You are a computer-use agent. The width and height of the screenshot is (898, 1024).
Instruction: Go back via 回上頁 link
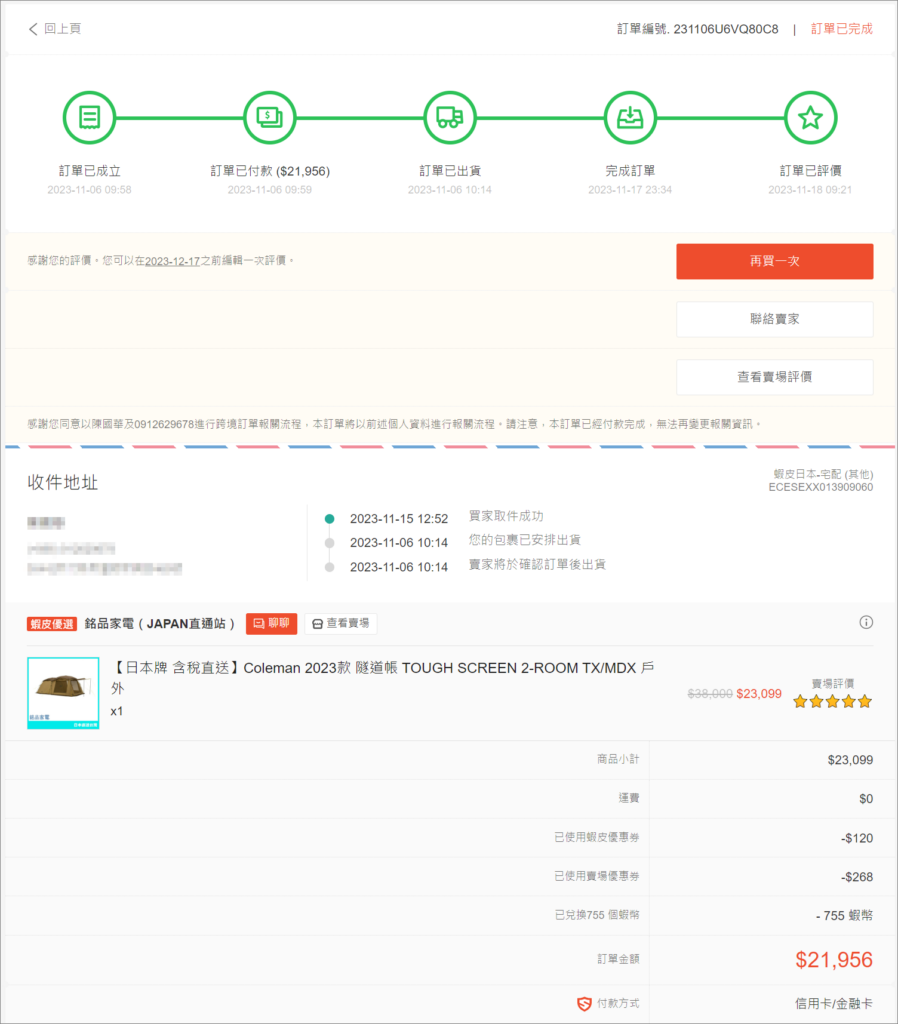coord(62,29)
